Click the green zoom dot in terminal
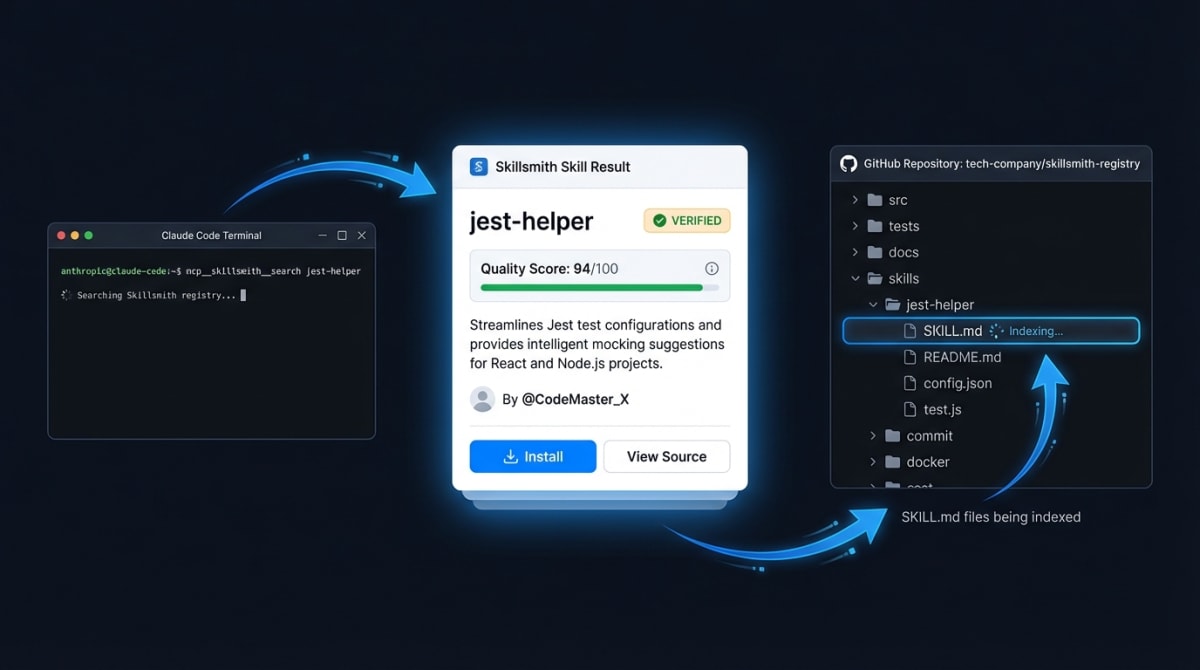 point(88,235)
